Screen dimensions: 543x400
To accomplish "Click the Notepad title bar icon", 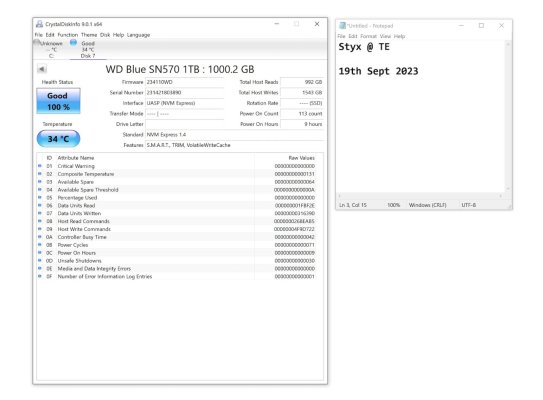I will tap(342, 26).
